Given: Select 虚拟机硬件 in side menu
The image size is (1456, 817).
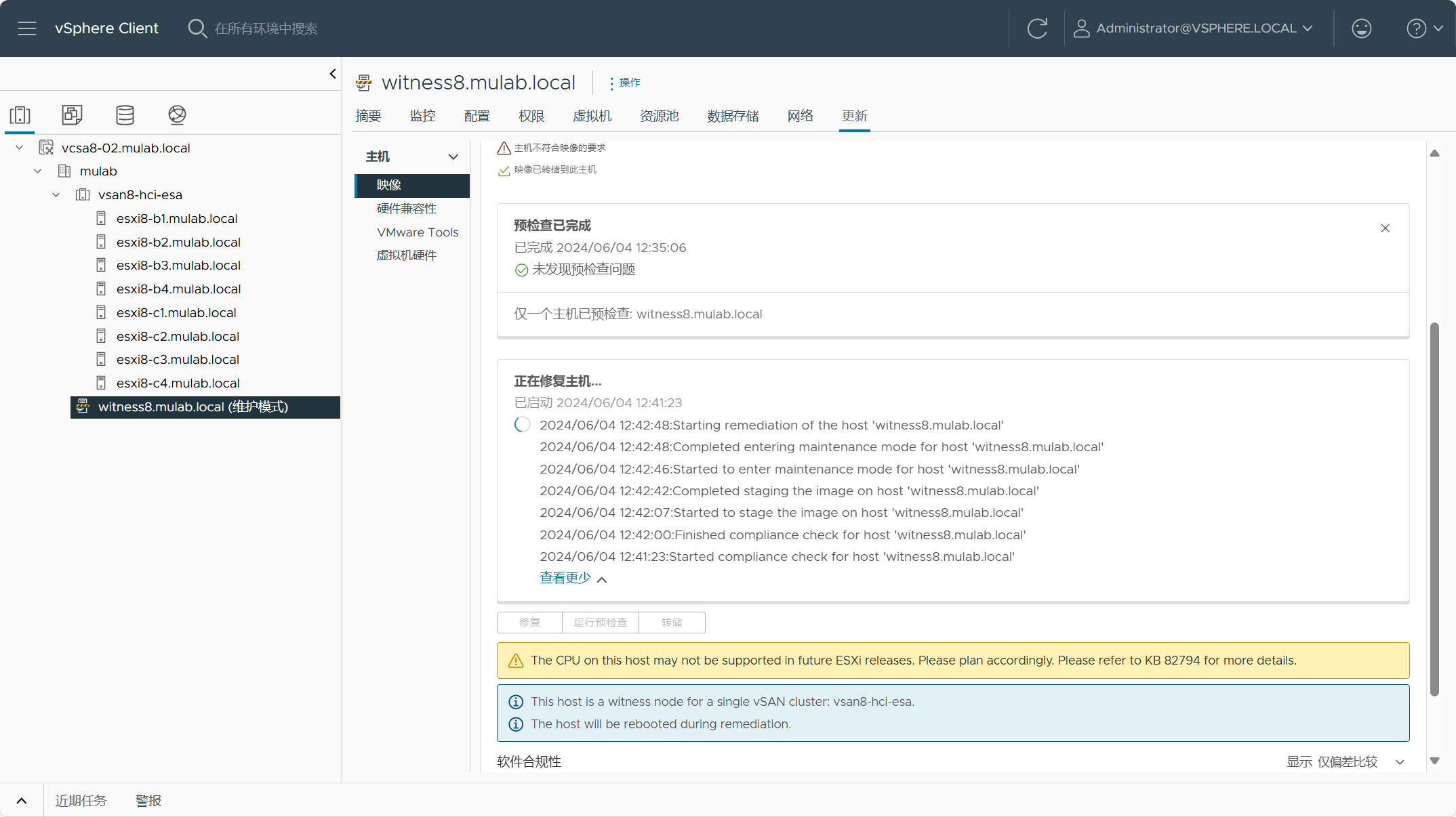Looking at the screenshot, I should click(x=407, y=255).
